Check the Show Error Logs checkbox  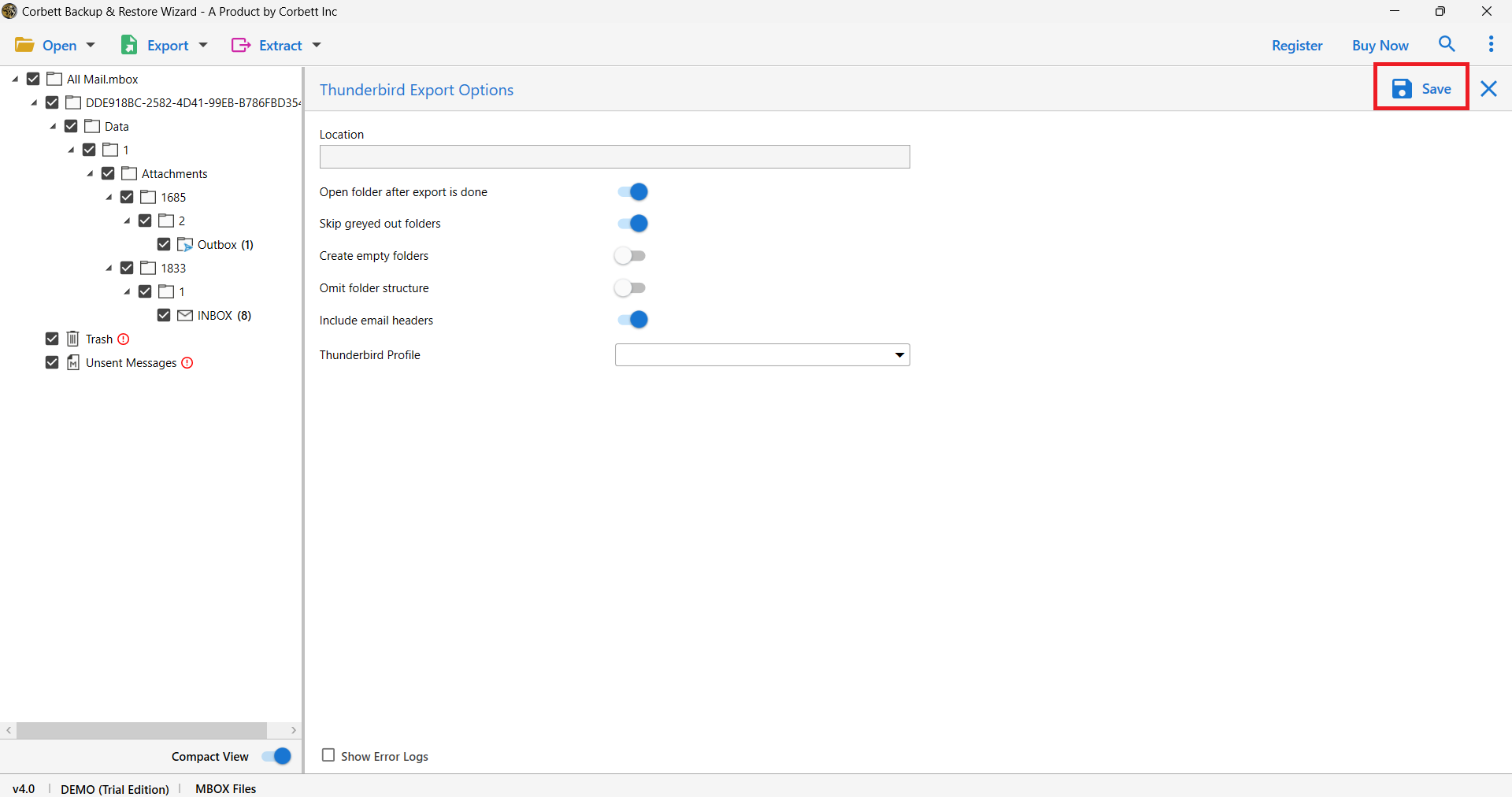328,755
